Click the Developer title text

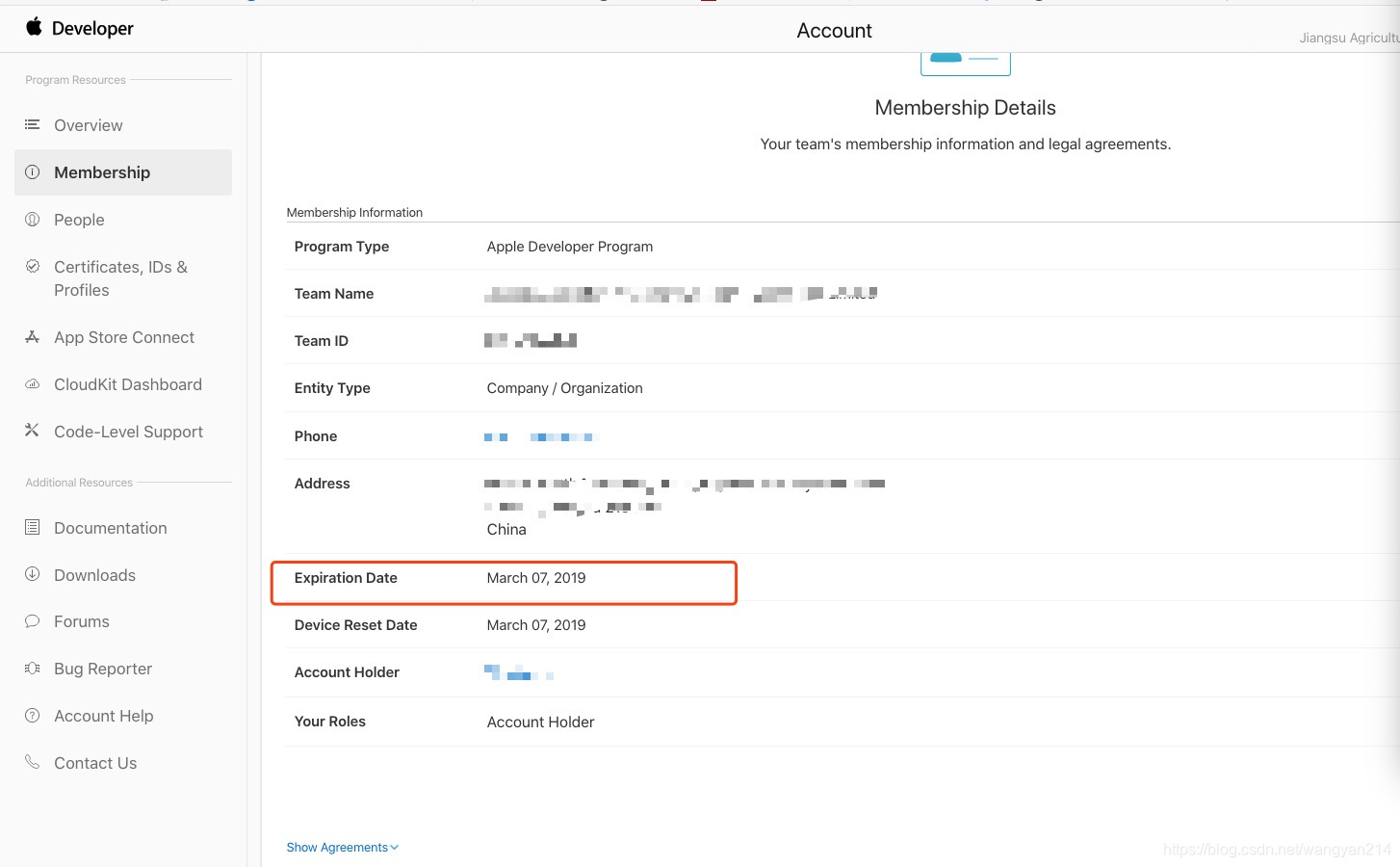pyautogui.click(x=92, y=29)
